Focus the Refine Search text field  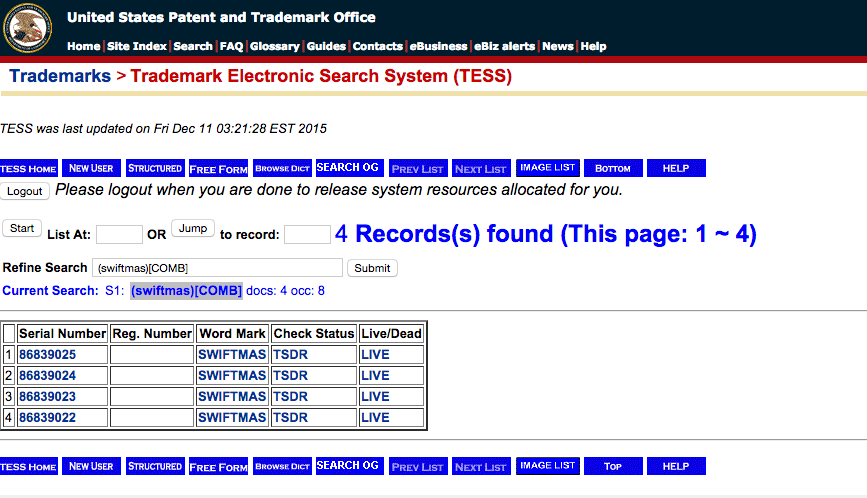pos(217,268)
